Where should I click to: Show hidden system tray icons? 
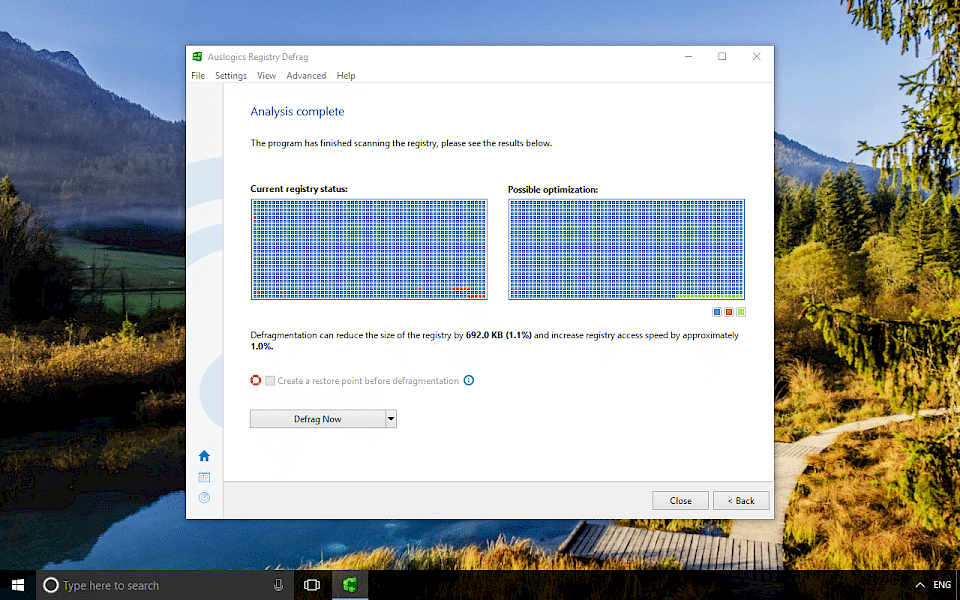[920, 585]
